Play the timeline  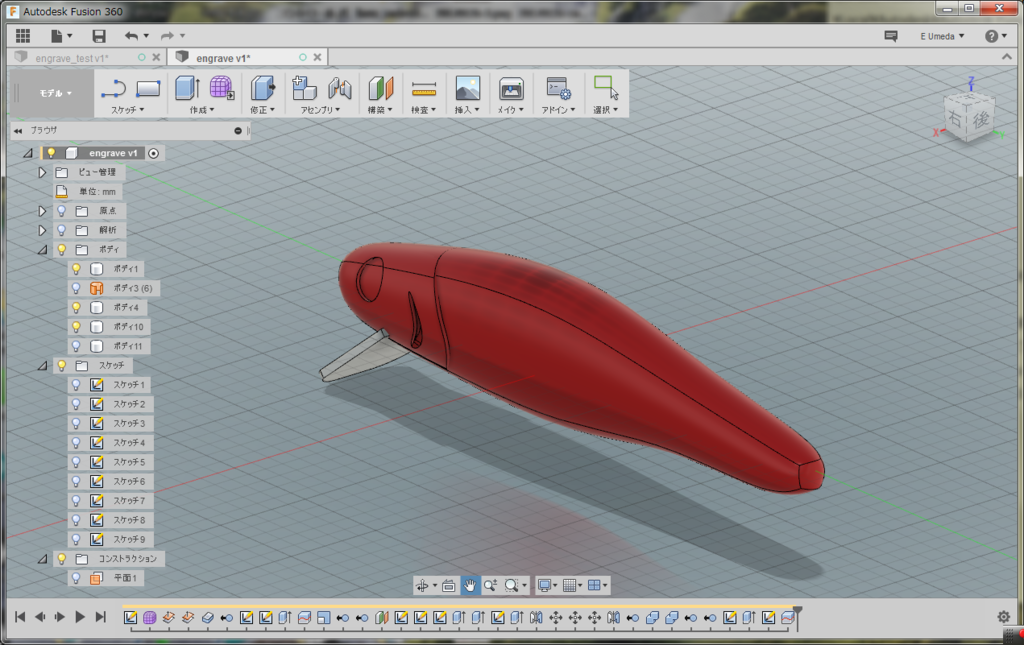(80, 617)
